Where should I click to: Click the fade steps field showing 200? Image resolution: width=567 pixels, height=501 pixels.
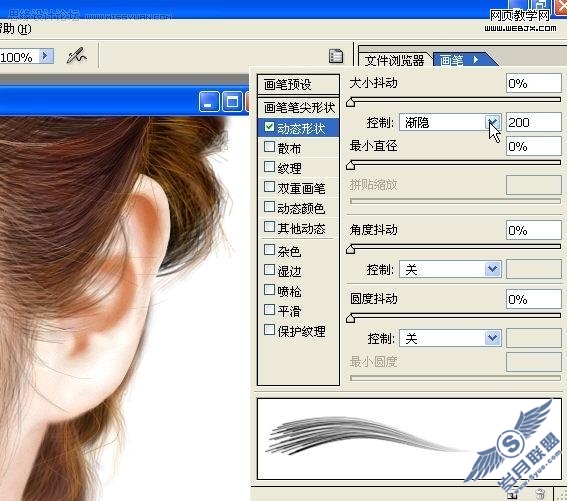[534, 122]
